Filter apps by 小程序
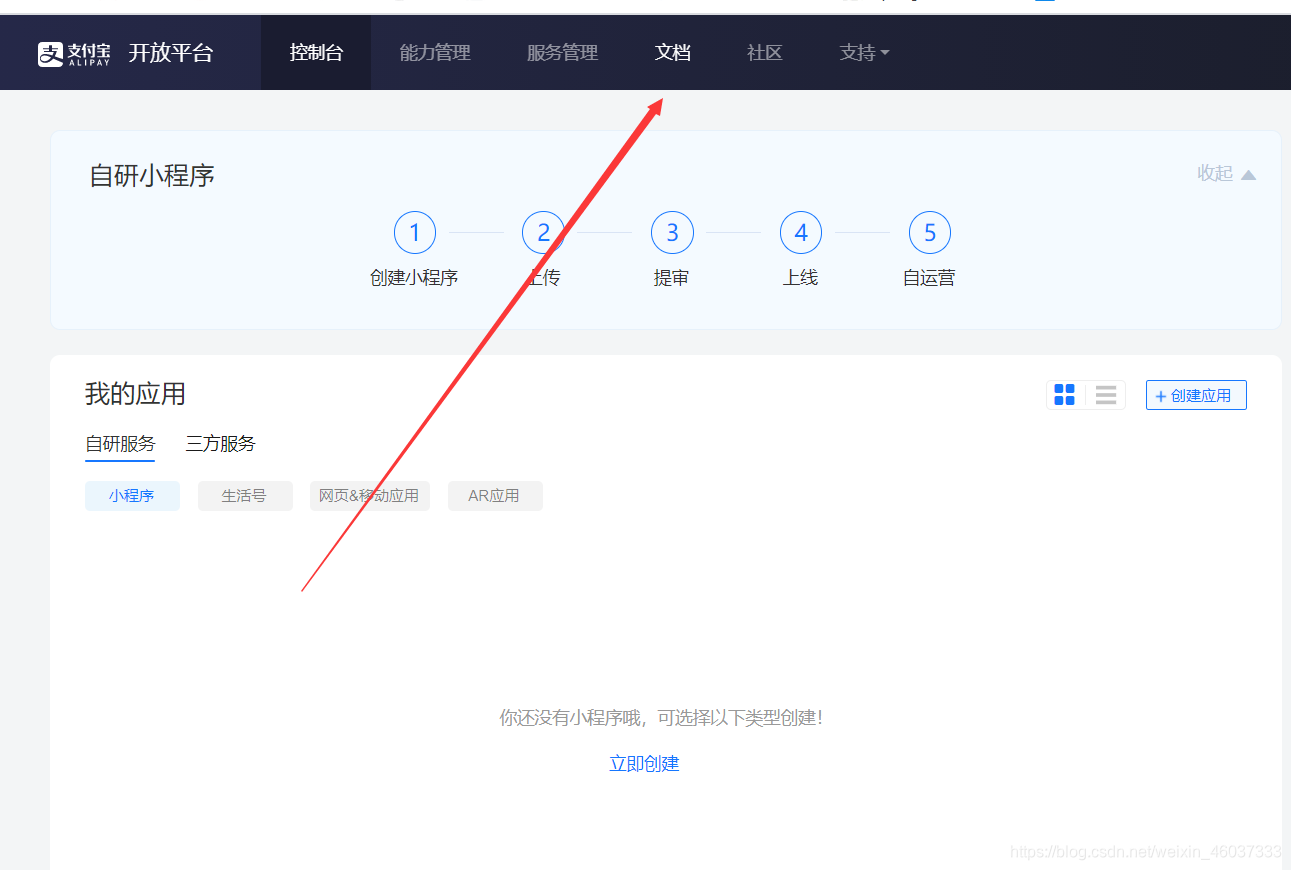The image size is (1291, 870). 132,496
